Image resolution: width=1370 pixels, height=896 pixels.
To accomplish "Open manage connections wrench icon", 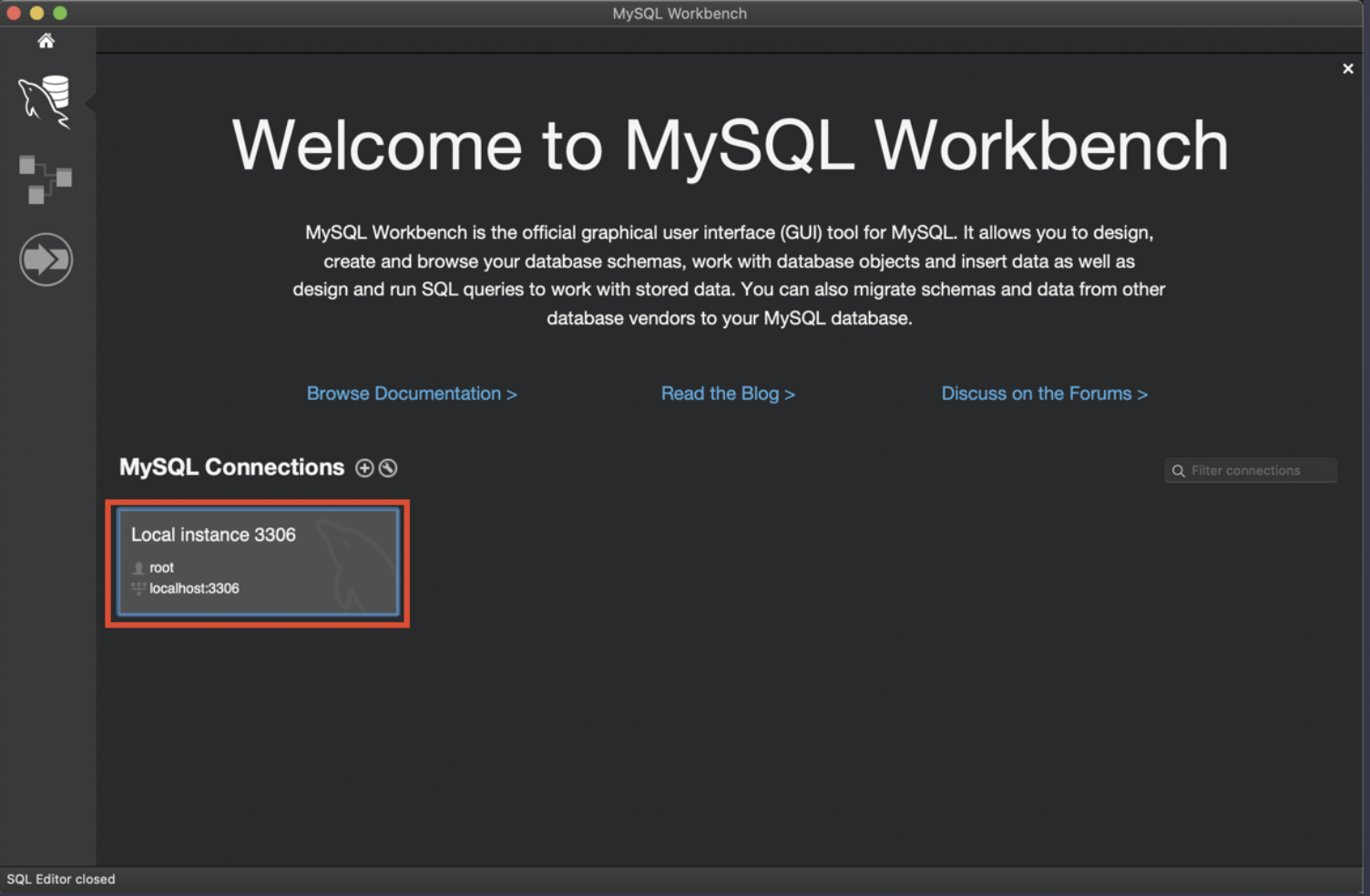I will click(x=388, y=468).
